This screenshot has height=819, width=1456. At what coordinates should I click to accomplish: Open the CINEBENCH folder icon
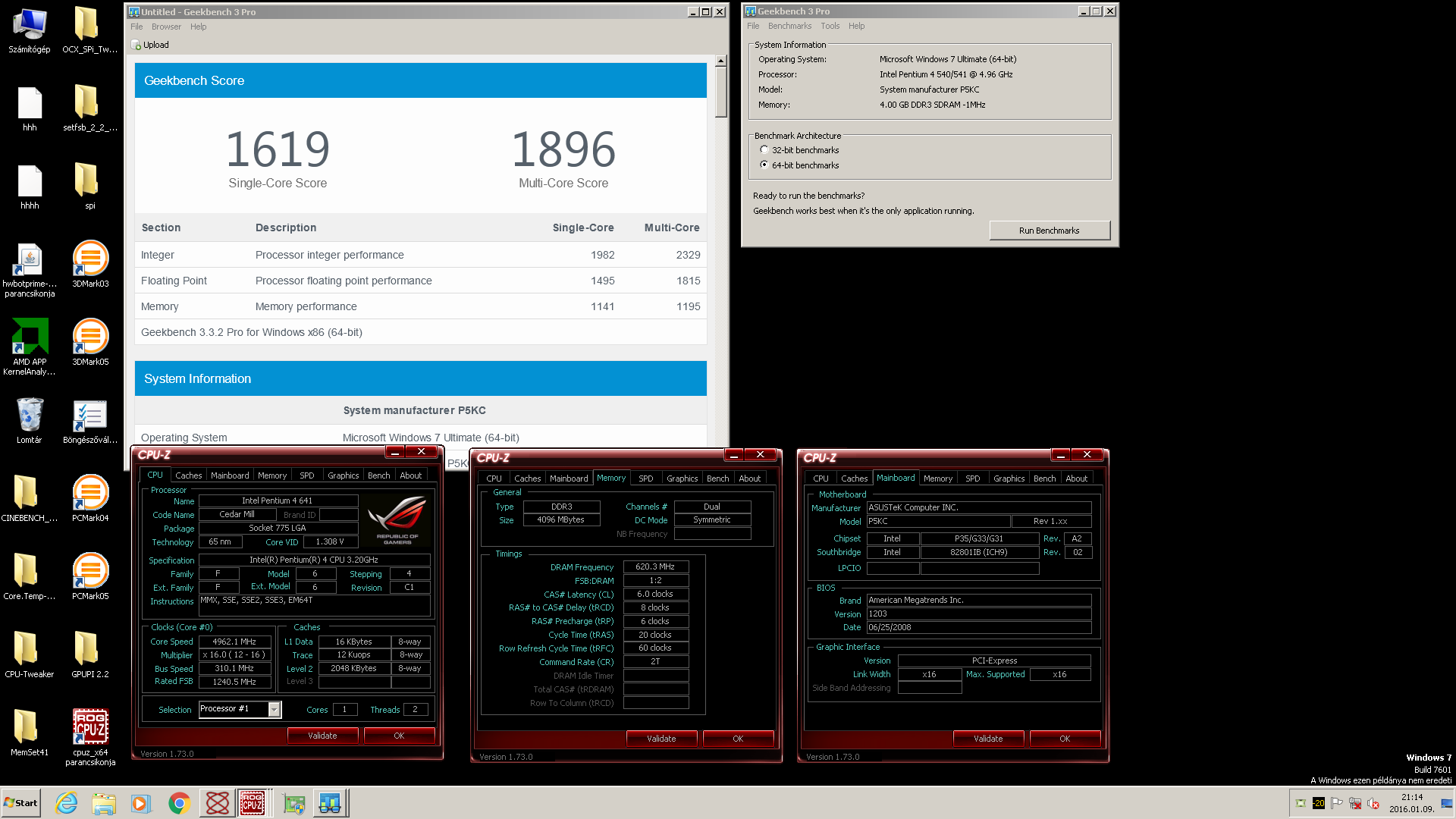pos(30,499)
